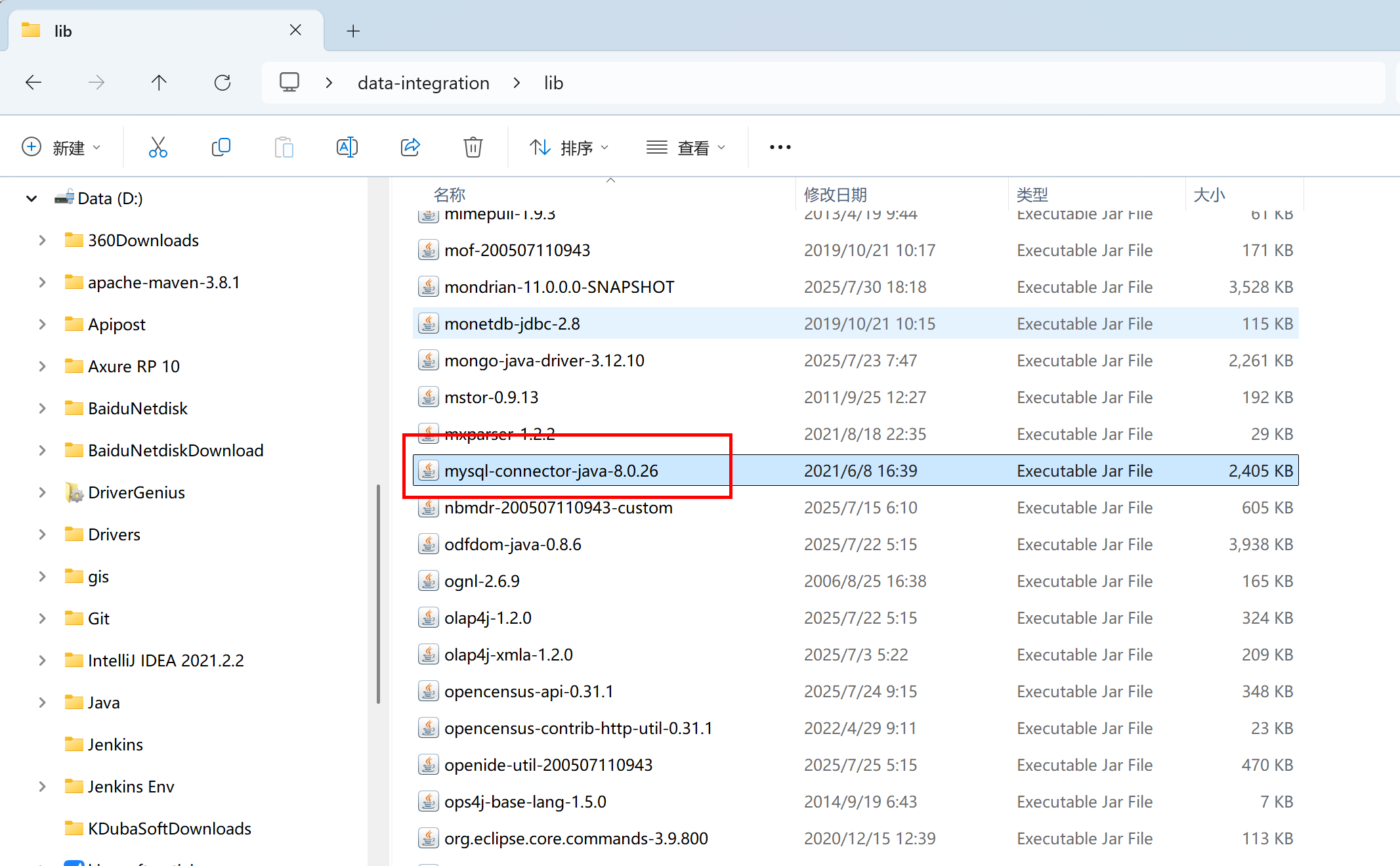The image size is (1400, 866).
Task: Open data-integration via the breadcrumb
Action: point(423,82)
